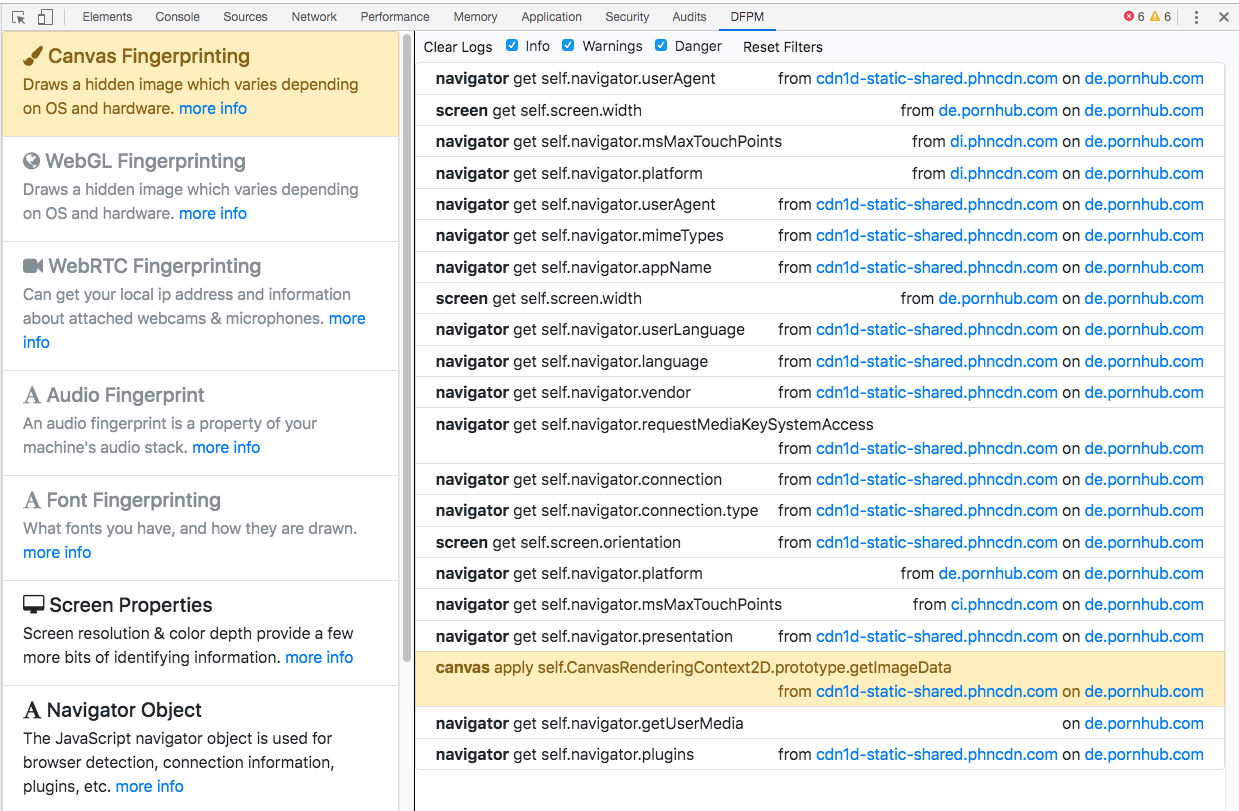The width and height of the screenshot is (1239, 811).
Task: Click the Audio Fingerprint letter icon
Action: pos(32,395)
